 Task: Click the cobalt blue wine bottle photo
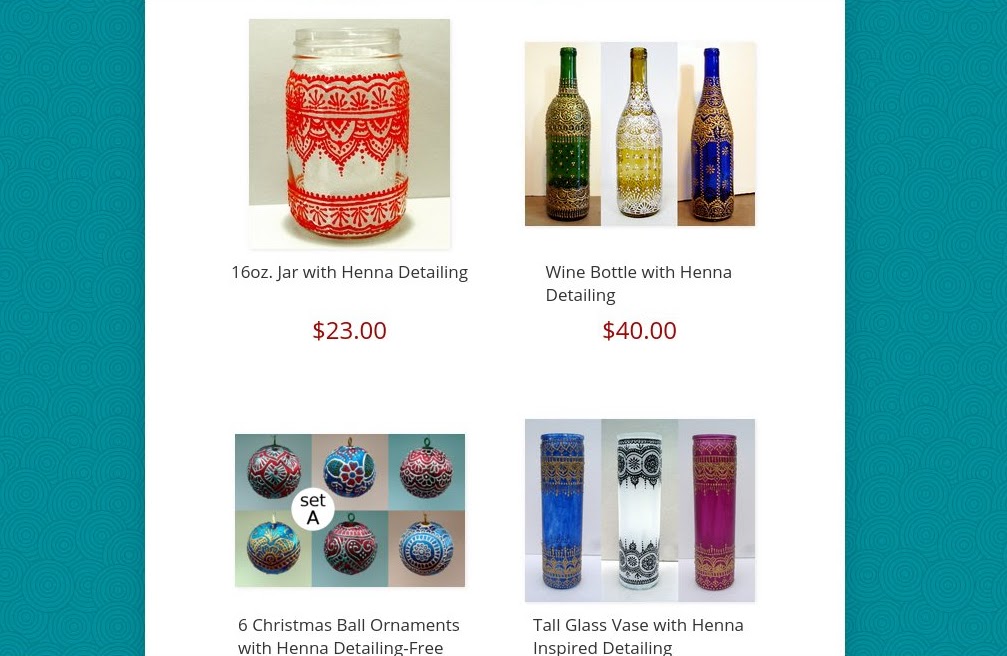[x=716, y=134]
